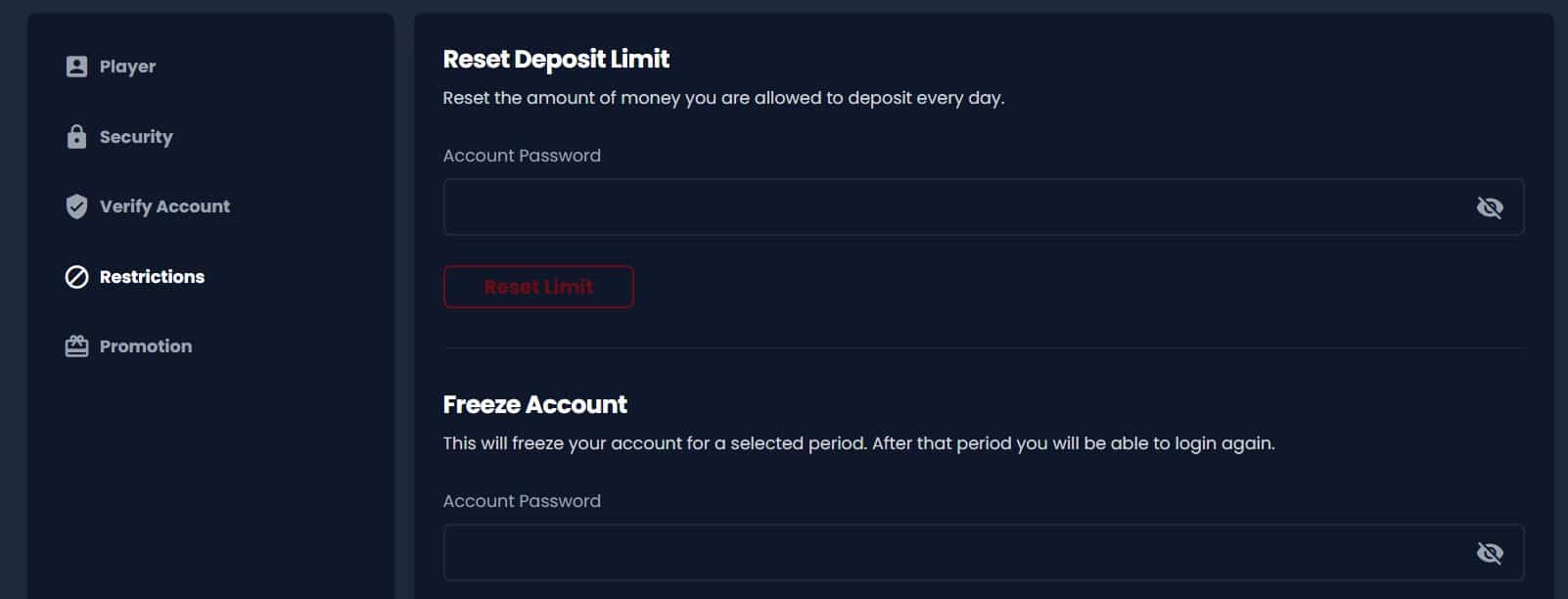Click the Reset Deposit Limit heading
Image resolution: width=1568 pixels, height=599 pixels.
point(556,60)
